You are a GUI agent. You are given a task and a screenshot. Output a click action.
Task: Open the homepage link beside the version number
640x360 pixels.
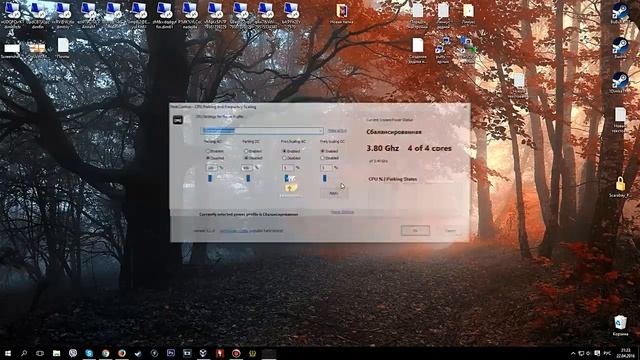[234, 231]
